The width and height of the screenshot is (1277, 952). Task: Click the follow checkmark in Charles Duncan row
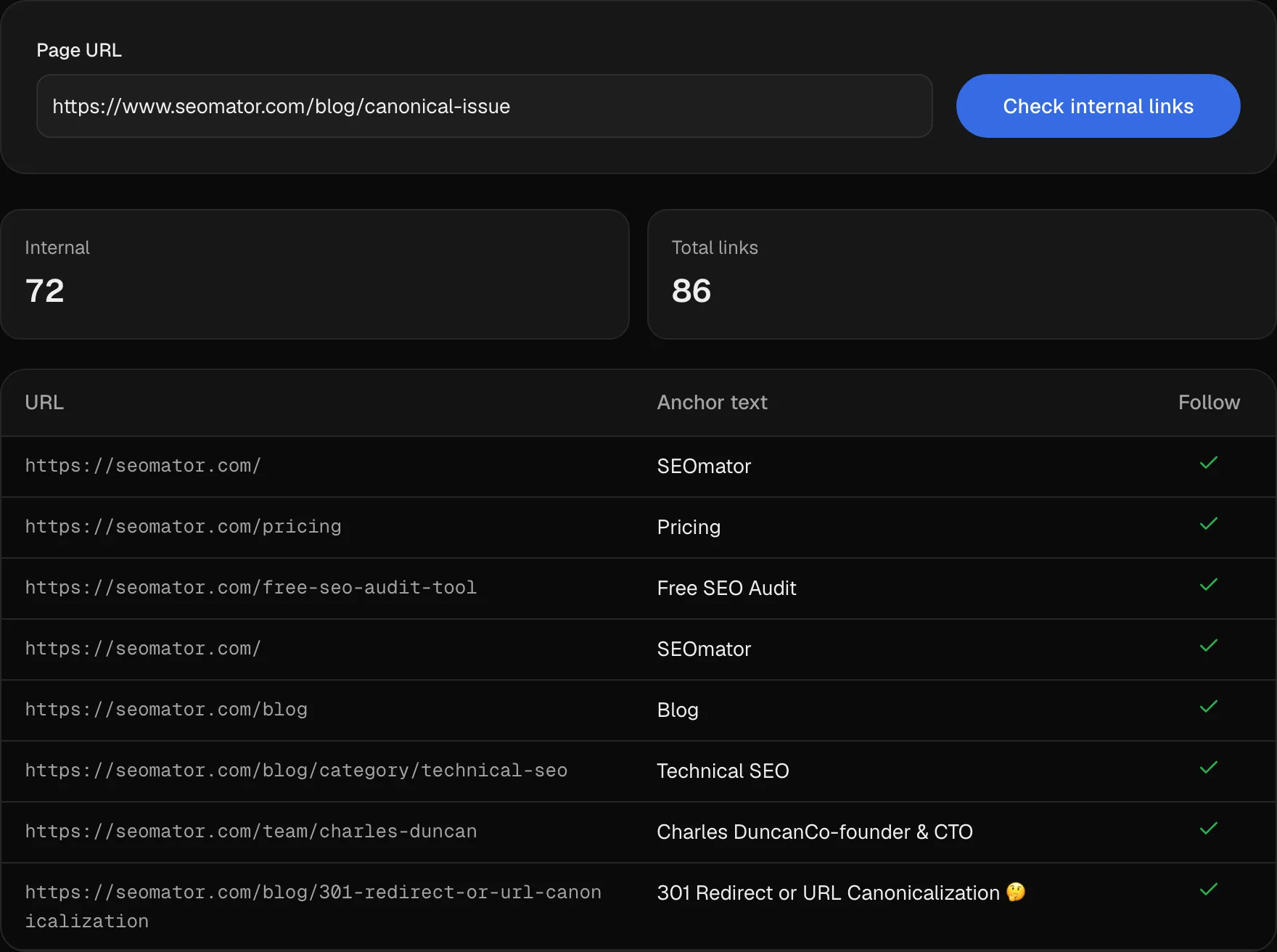click(1209, 829)
